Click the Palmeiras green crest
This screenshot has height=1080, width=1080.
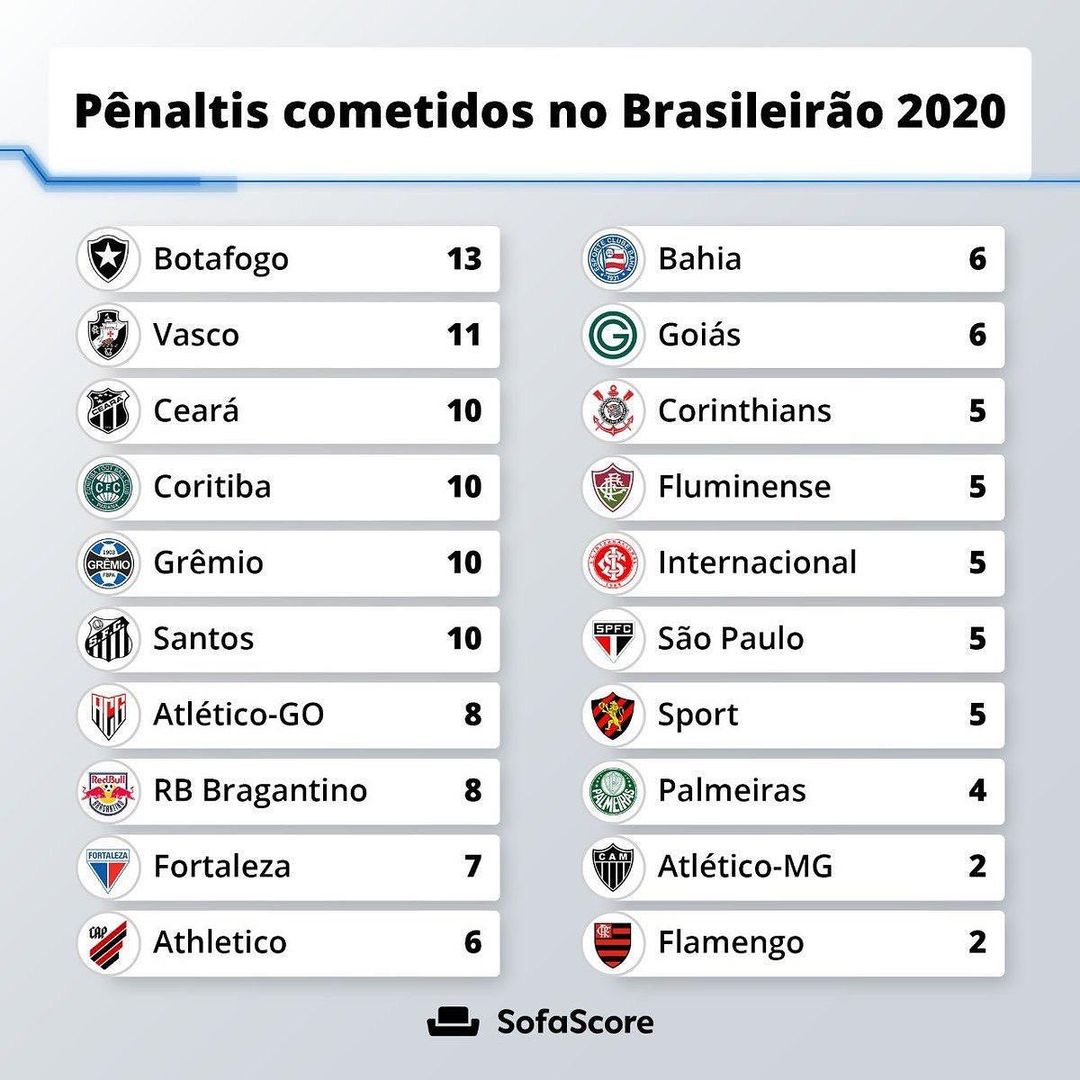[x=611, y=791]
